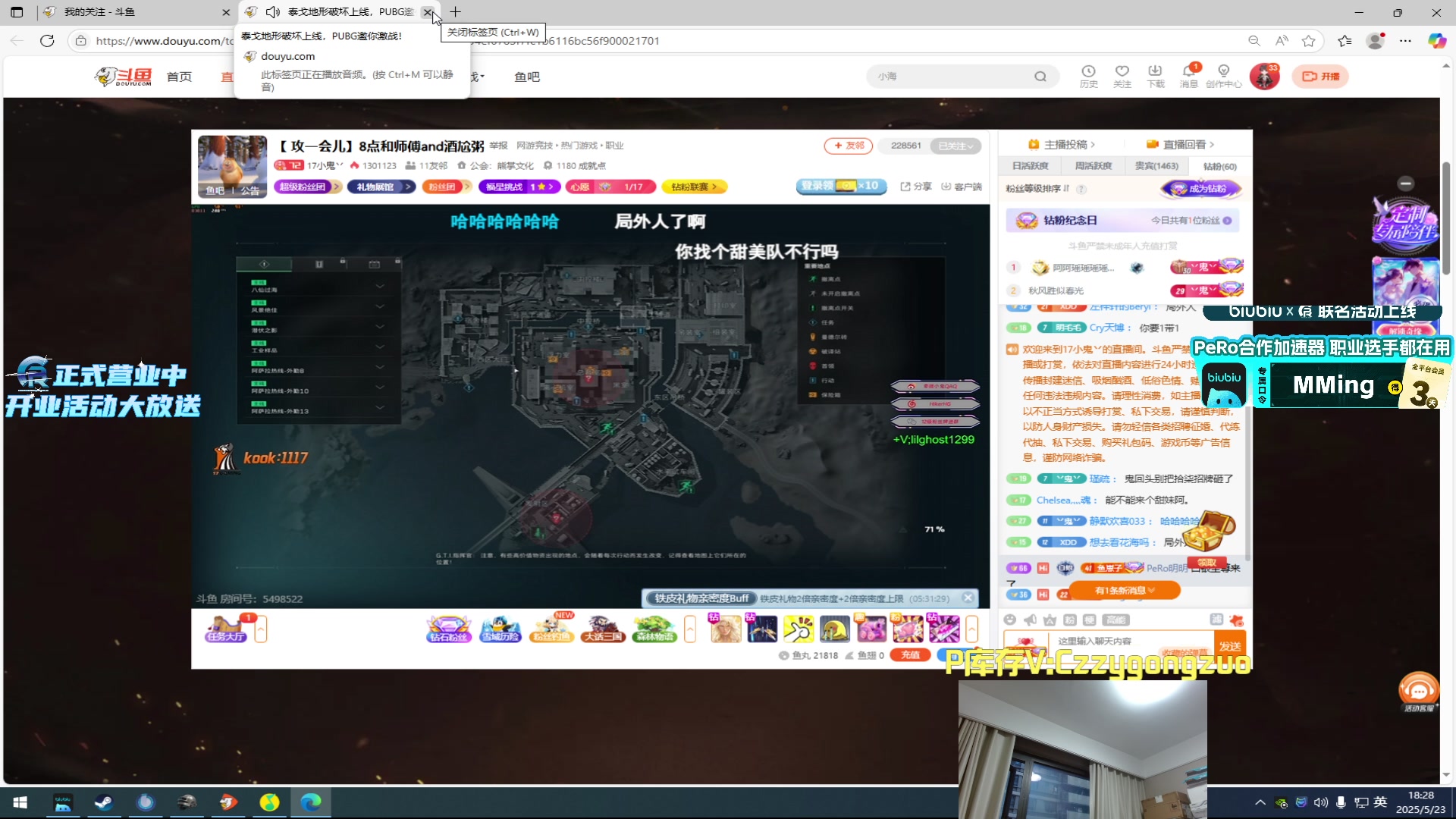Switch to the 贵宾(1463) tab
This screenshot has height=819, width=1456.
(1156, 166)
